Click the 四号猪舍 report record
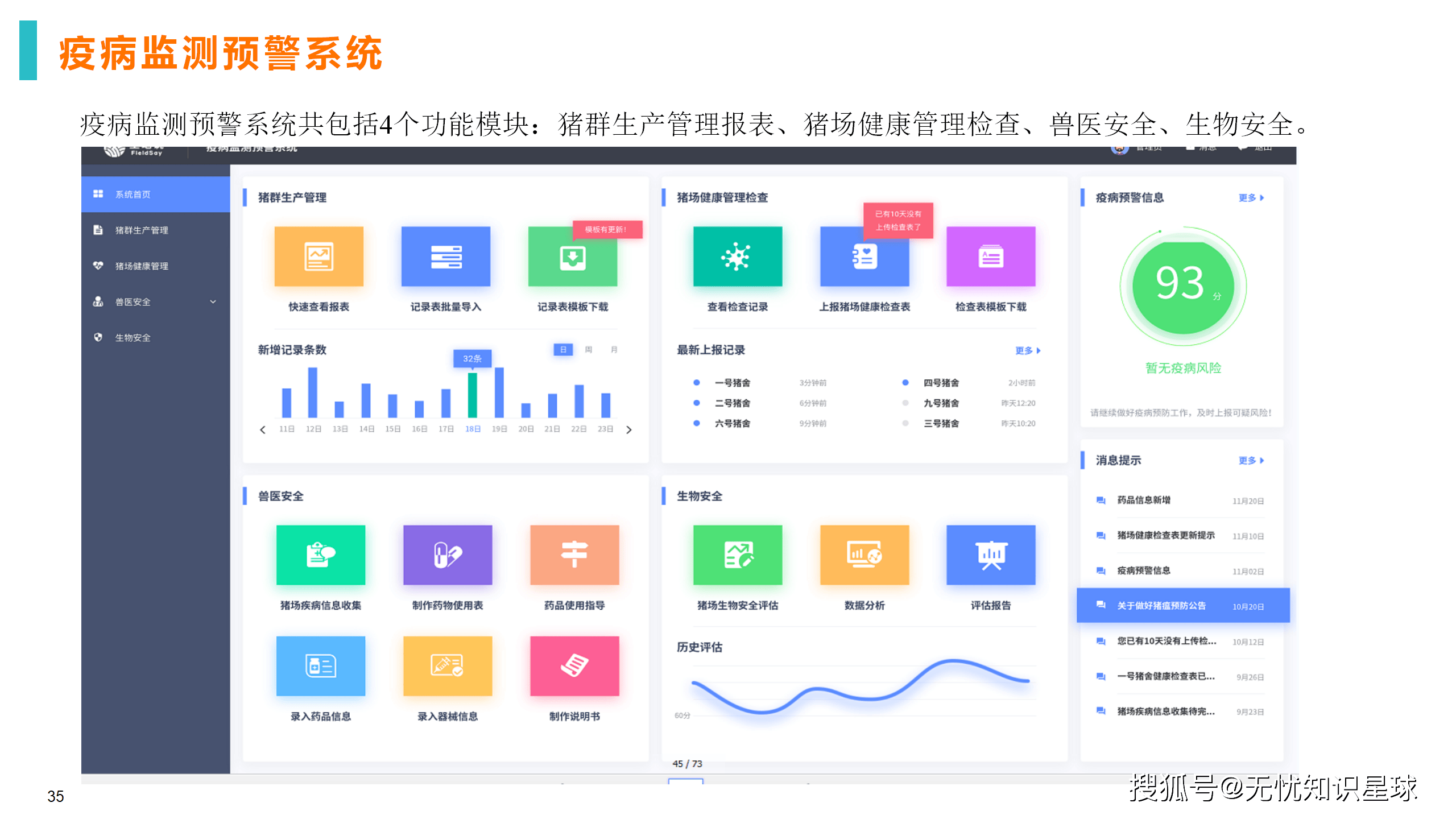Screen dimensions: 1456x819 969,383
